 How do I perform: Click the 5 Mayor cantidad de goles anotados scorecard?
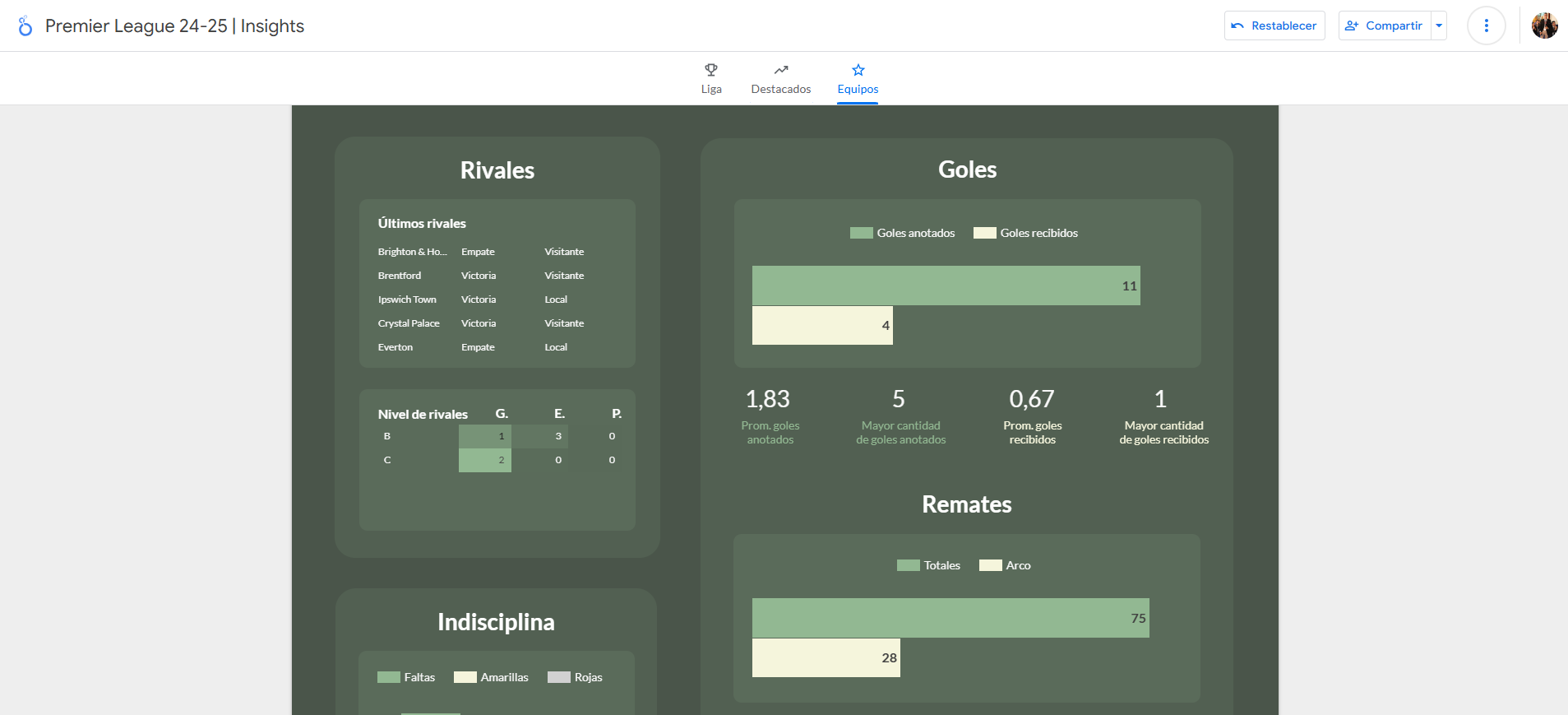pos(900,416)
